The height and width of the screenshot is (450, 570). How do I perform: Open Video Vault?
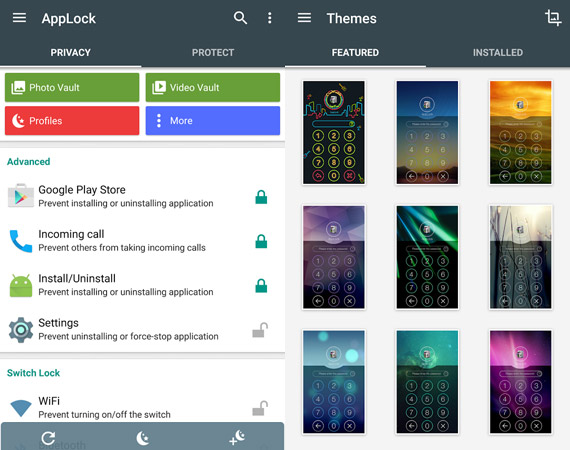click(x=213, y=88)
